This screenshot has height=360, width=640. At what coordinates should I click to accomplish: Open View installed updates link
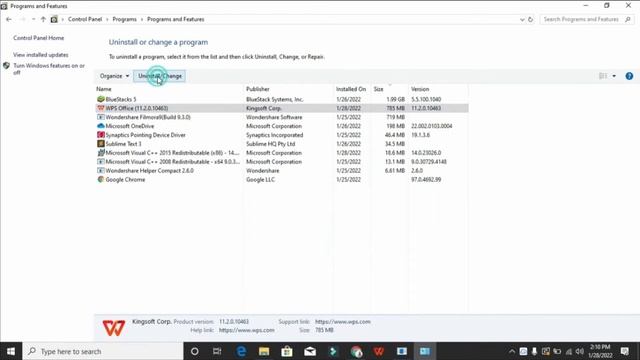coord(40,55)
